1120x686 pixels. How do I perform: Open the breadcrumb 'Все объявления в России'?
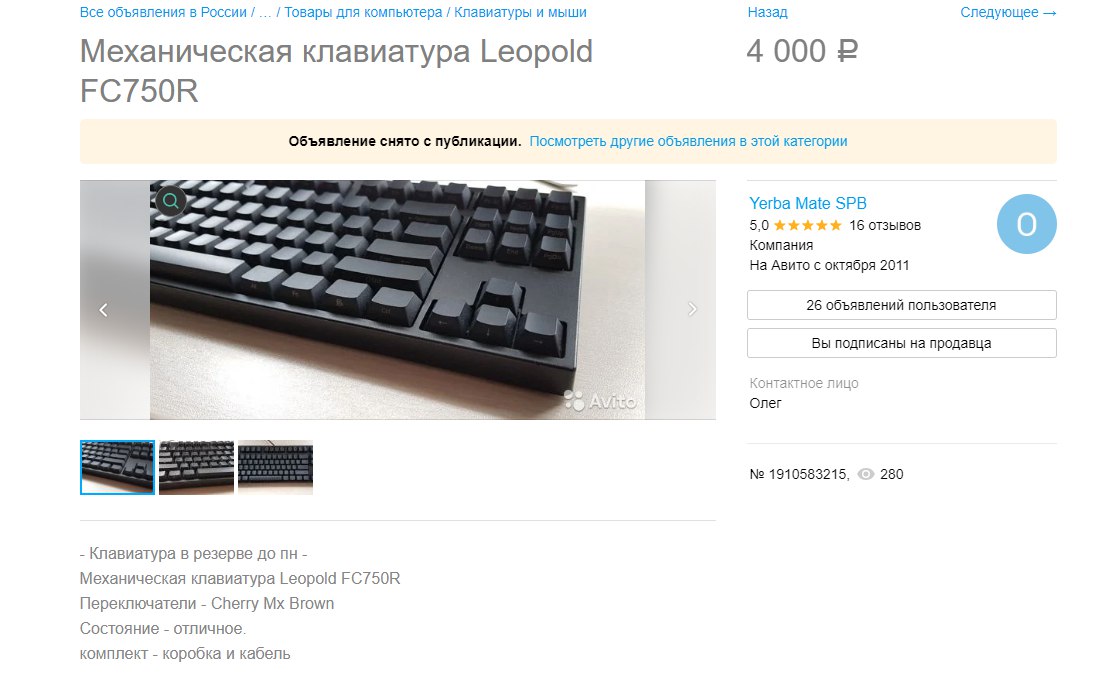click(164, 12)
